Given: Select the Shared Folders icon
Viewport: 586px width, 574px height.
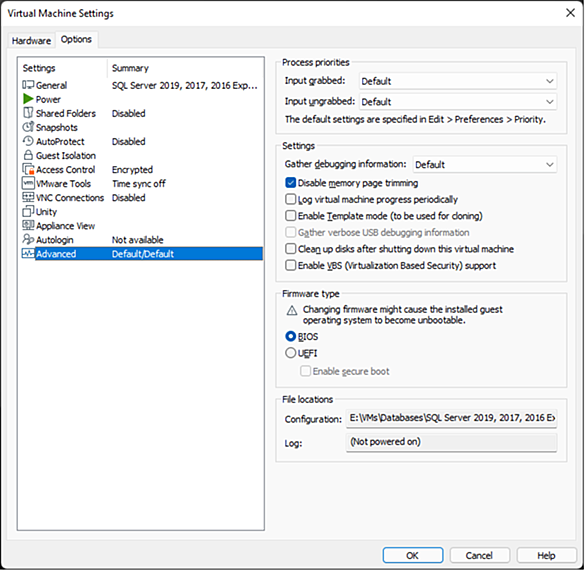Looking at the screenshot, I should pos(28,113).
